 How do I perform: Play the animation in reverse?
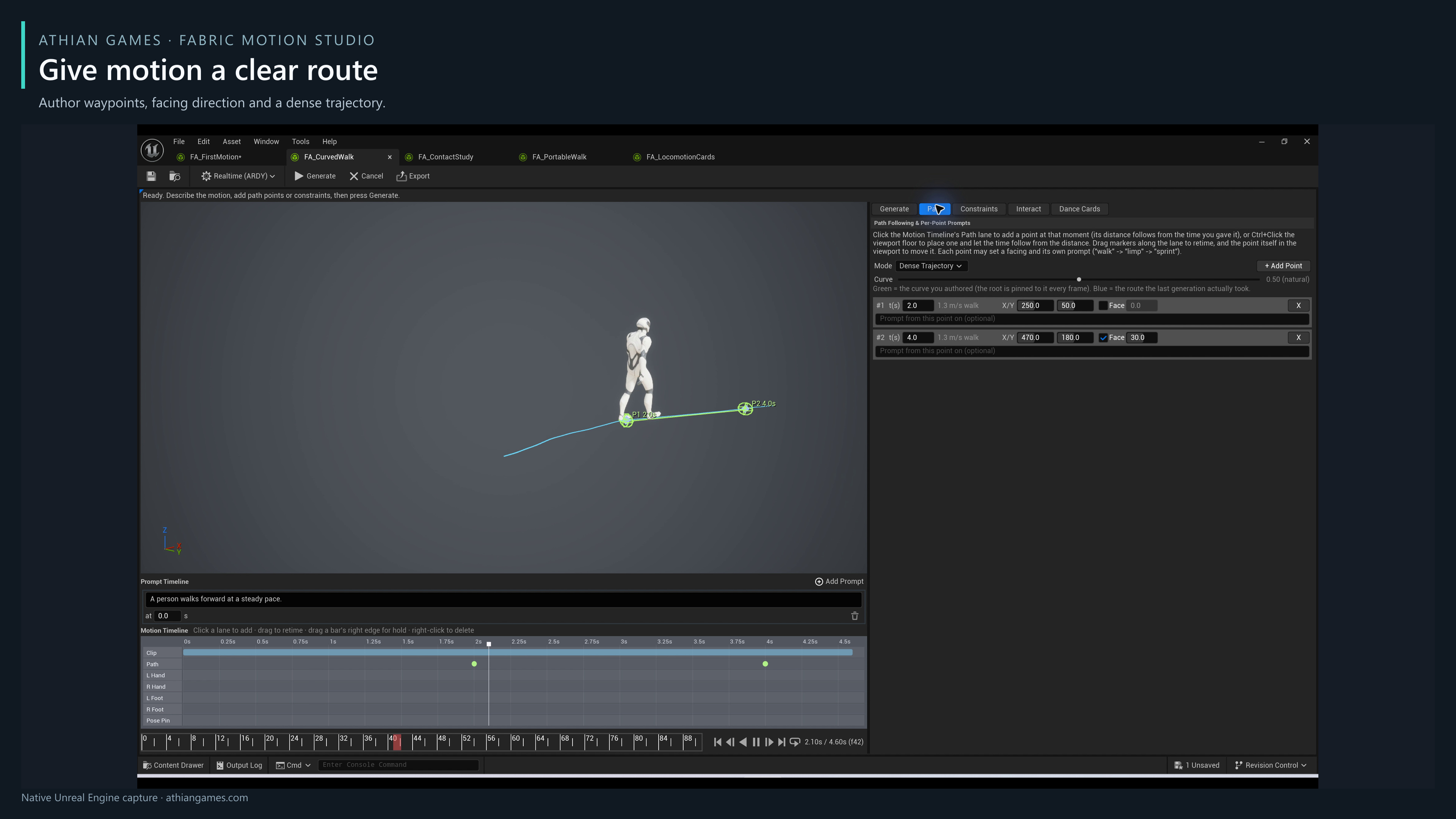[743, 742]
